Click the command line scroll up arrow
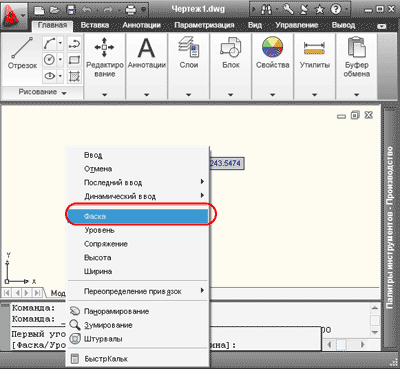This screenshot has height=369, width=400. click(375, 308)
